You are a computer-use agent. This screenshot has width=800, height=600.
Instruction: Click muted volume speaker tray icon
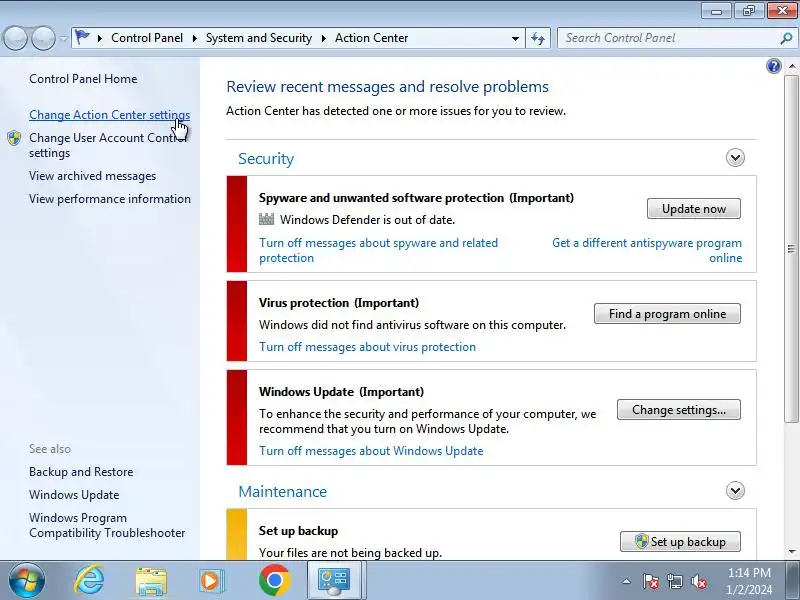pyautogui.click(x=698, y=581)
